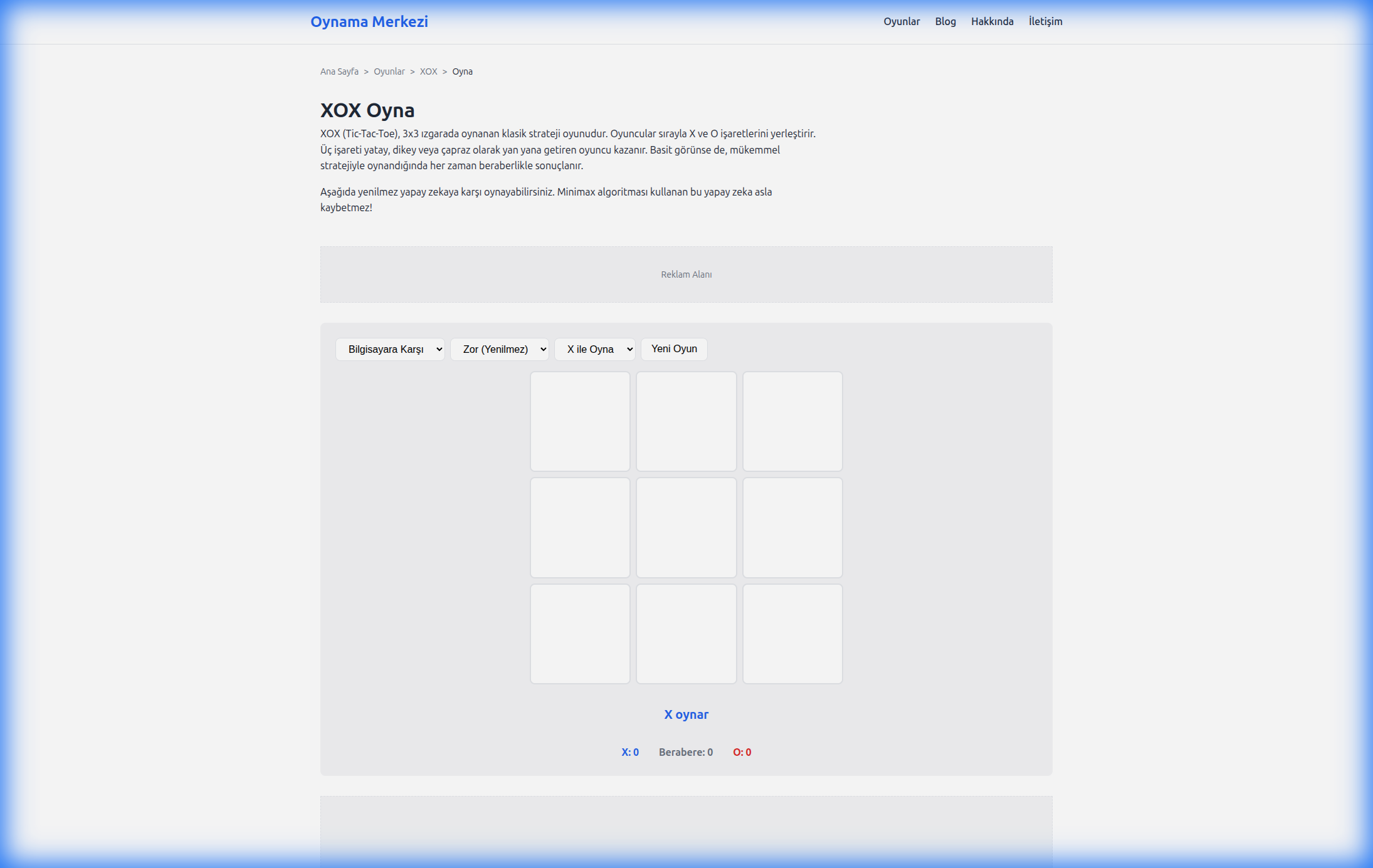Screen dimensions: 1373x868
Task: Click the XOX breadcrumb link
Action: click(x=428, y=71)
